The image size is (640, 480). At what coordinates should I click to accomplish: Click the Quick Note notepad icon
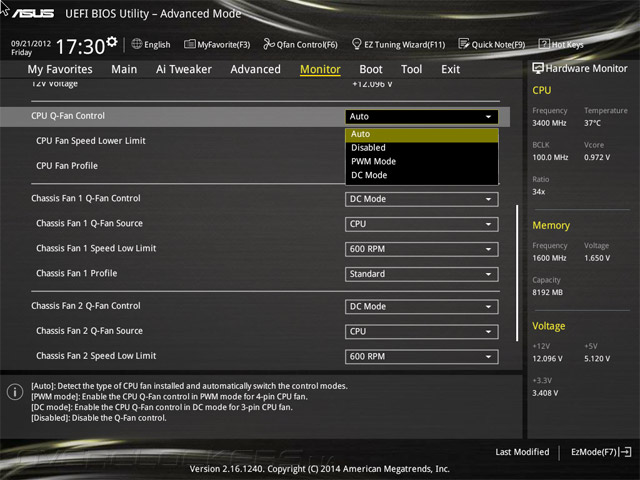(463, 44)
